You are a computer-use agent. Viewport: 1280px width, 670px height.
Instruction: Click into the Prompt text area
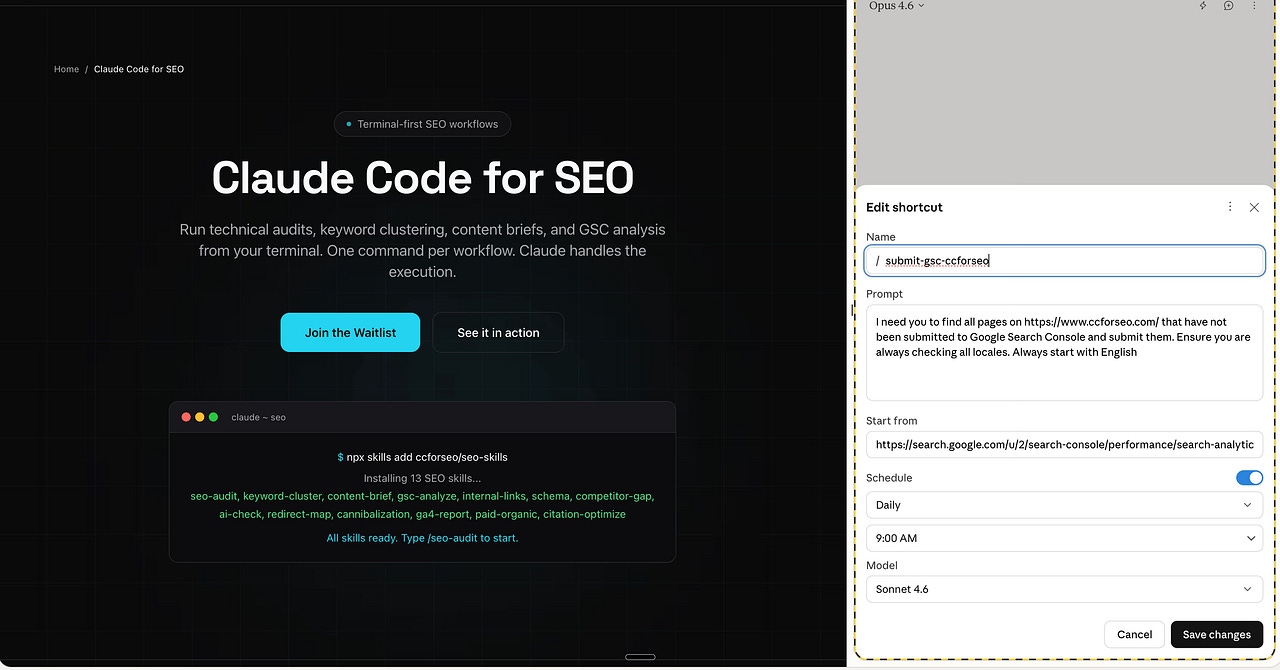(1065, 352)
